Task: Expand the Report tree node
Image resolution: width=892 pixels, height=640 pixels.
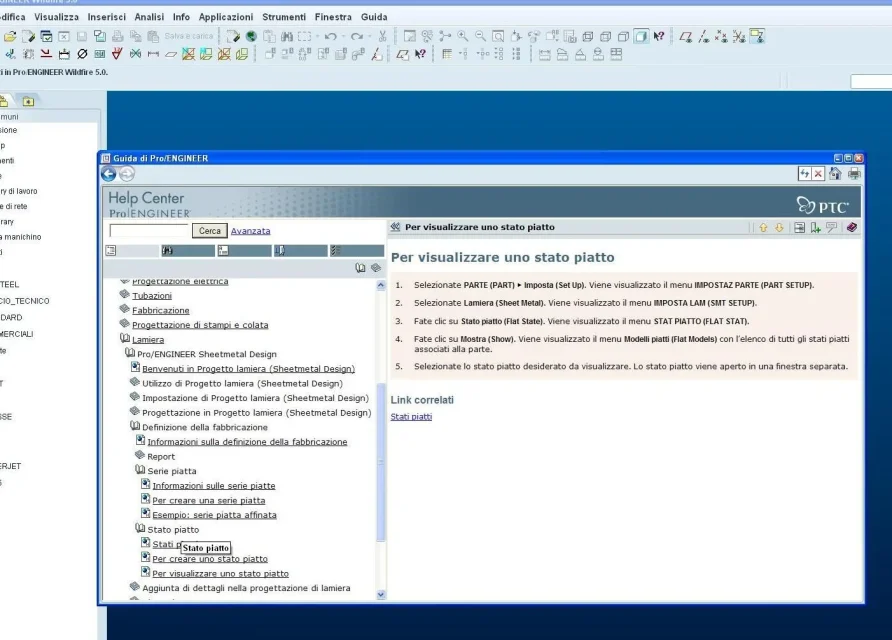Action: point(140,455)
